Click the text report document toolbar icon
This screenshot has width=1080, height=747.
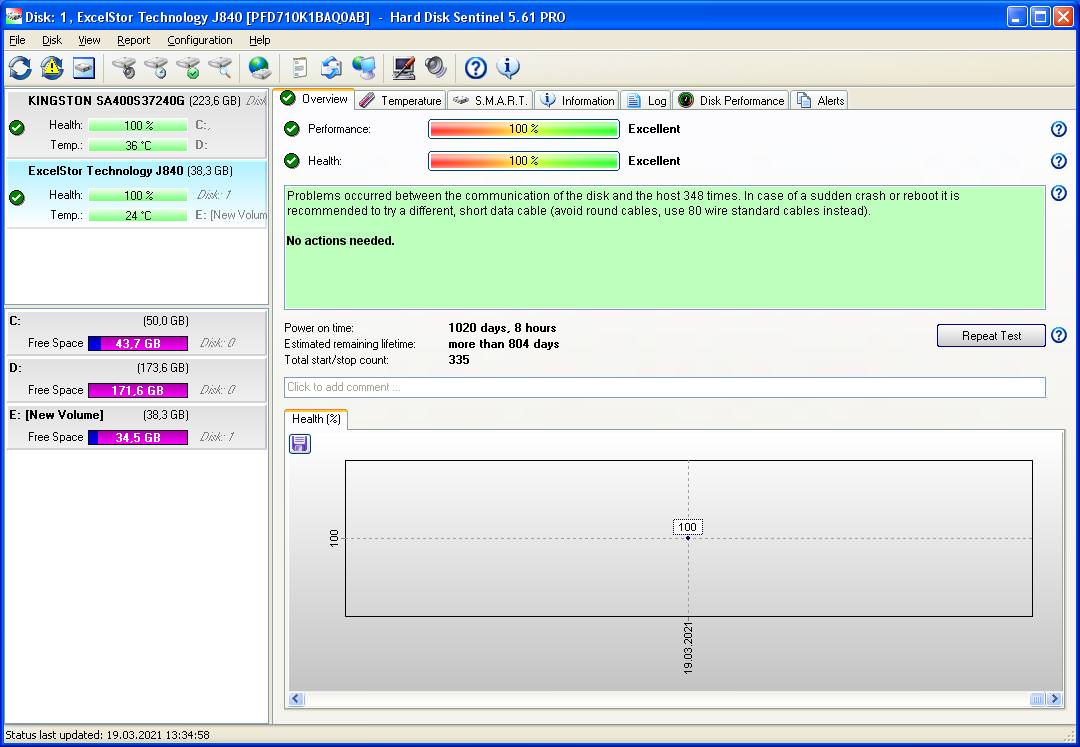click(299, 67)
